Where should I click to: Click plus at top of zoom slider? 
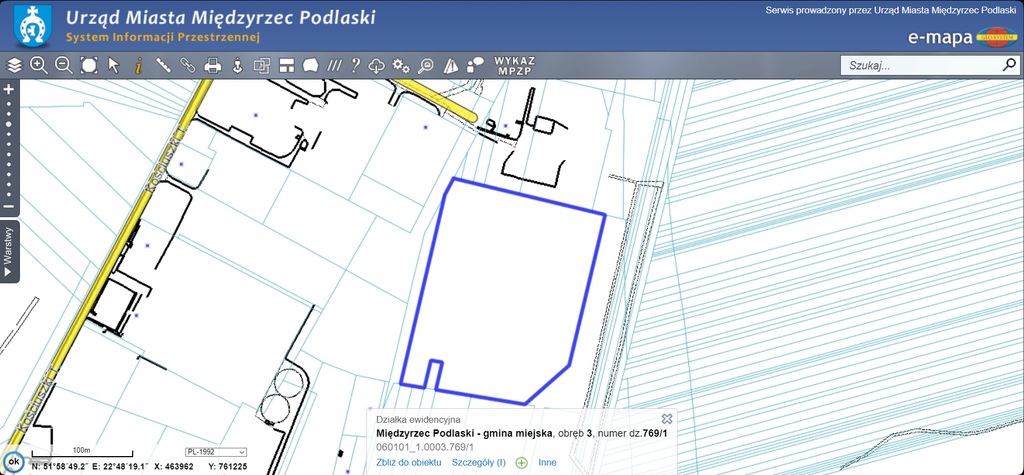click(9, 89)
